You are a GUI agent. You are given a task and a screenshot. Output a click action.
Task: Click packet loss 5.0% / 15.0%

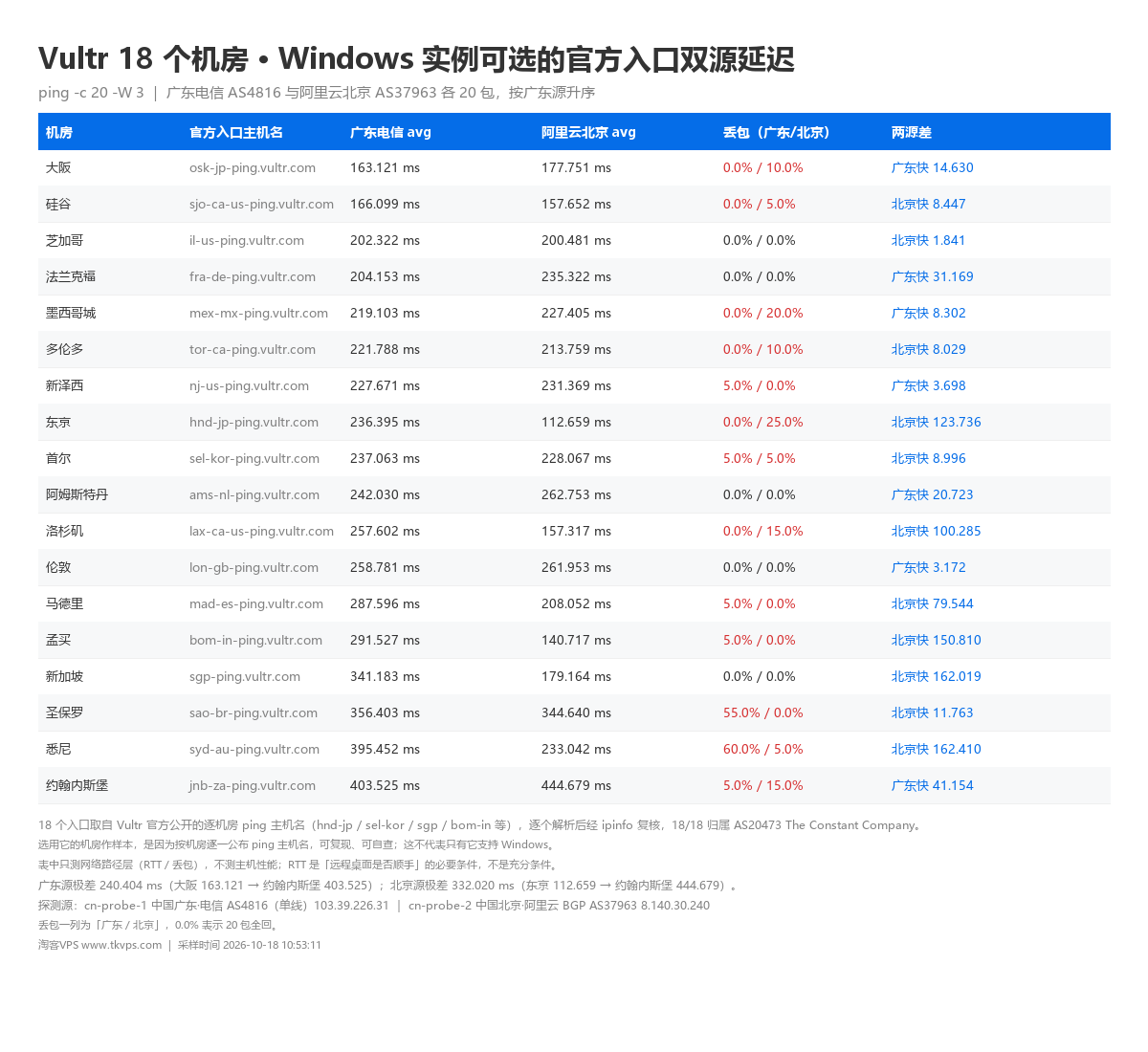pos(763,785)
